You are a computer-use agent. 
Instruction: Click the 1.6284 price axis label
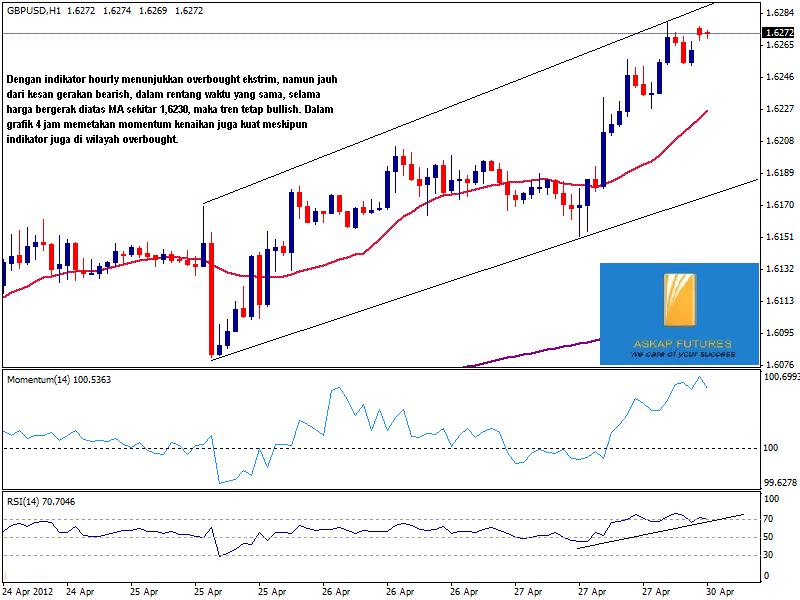click(x=780, y=13)
